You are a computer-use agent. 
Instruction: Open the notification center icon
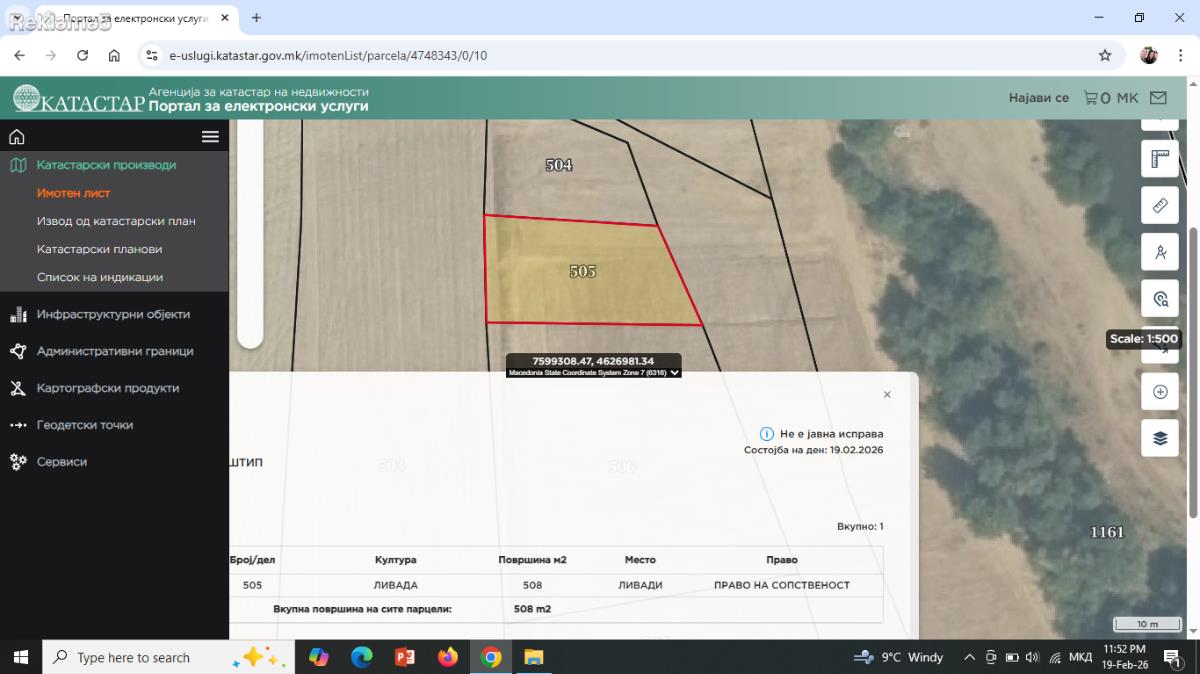pyautogui.click(x=1171, y=657)
